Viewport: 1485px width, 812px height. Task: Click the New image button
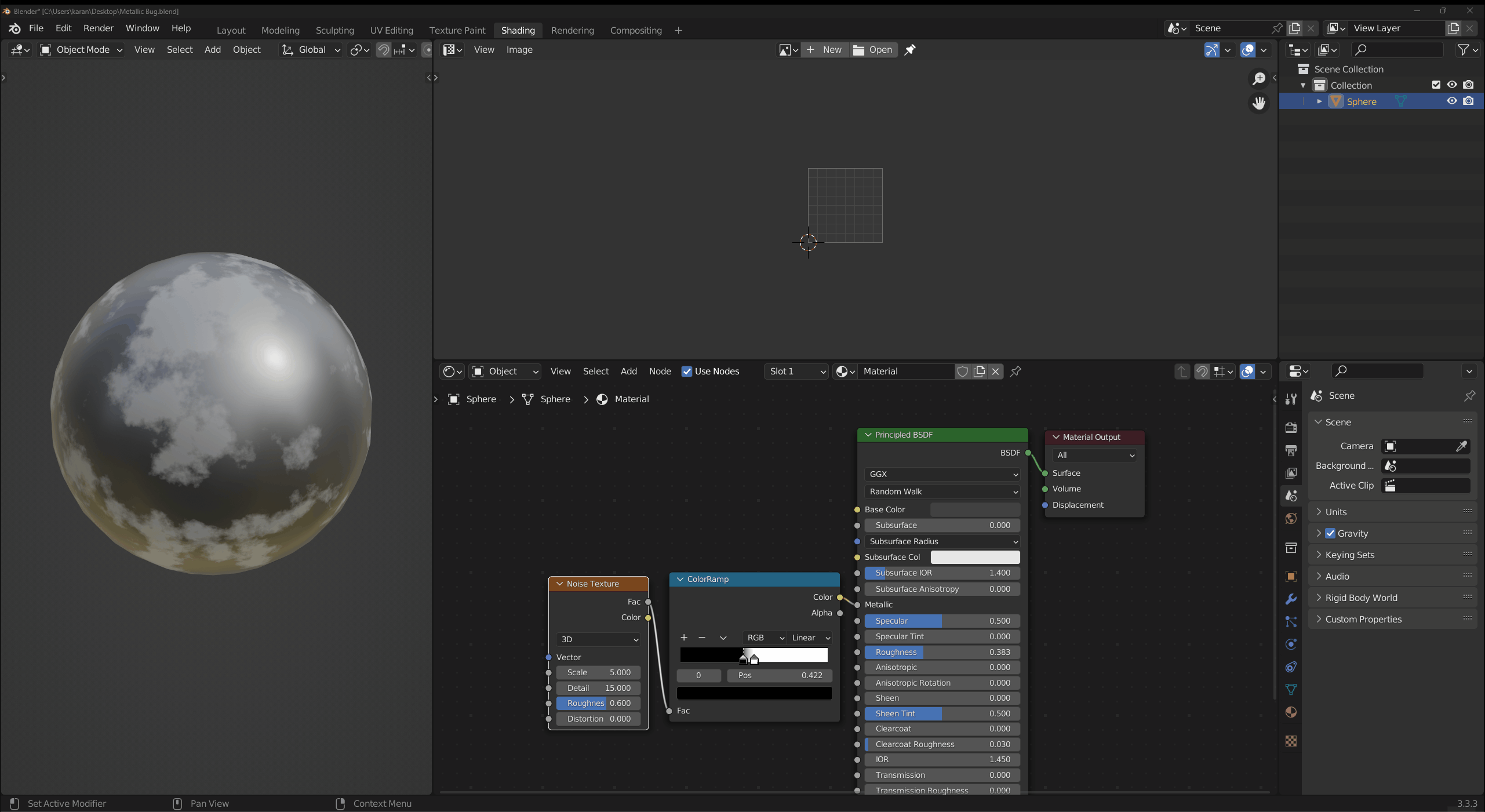[824, 50]
